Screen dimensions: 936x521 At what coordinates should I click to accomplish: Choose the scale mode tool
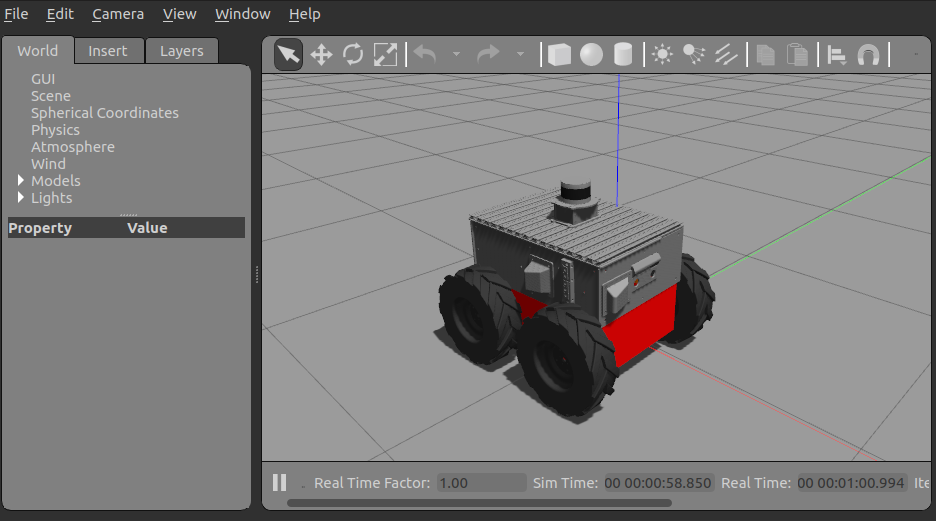click(x=385, y=54)
